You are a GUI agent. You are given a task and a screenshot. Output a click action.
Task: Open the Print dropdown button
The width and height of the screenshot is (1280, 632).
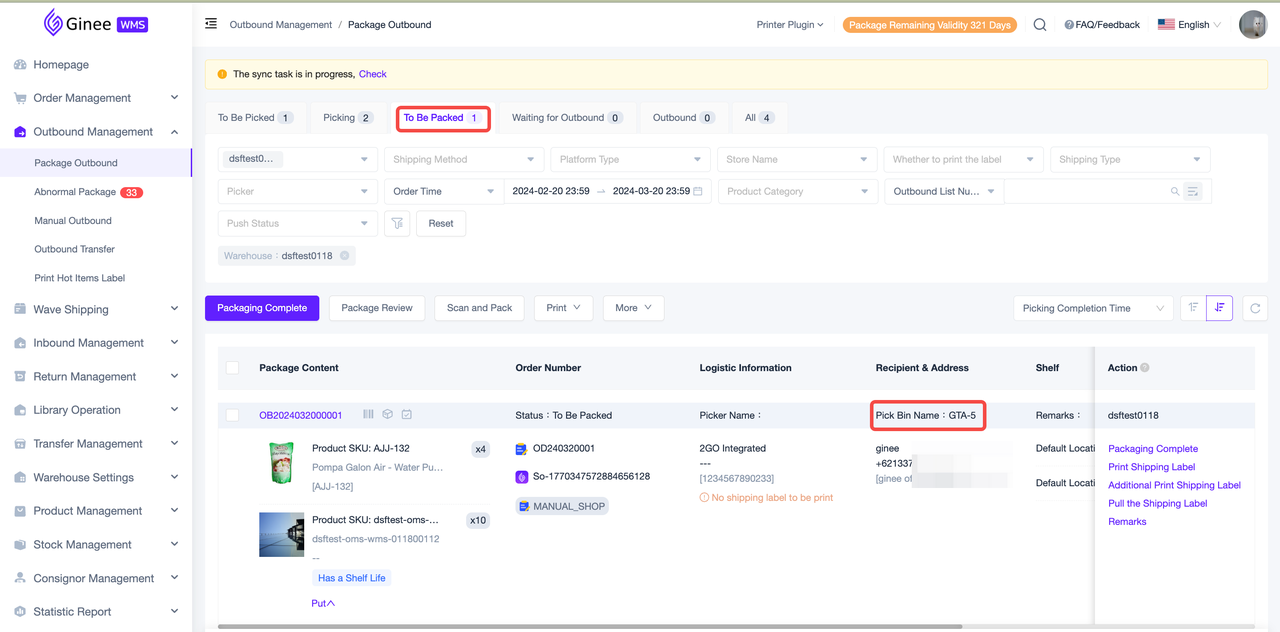pos(563,308)
